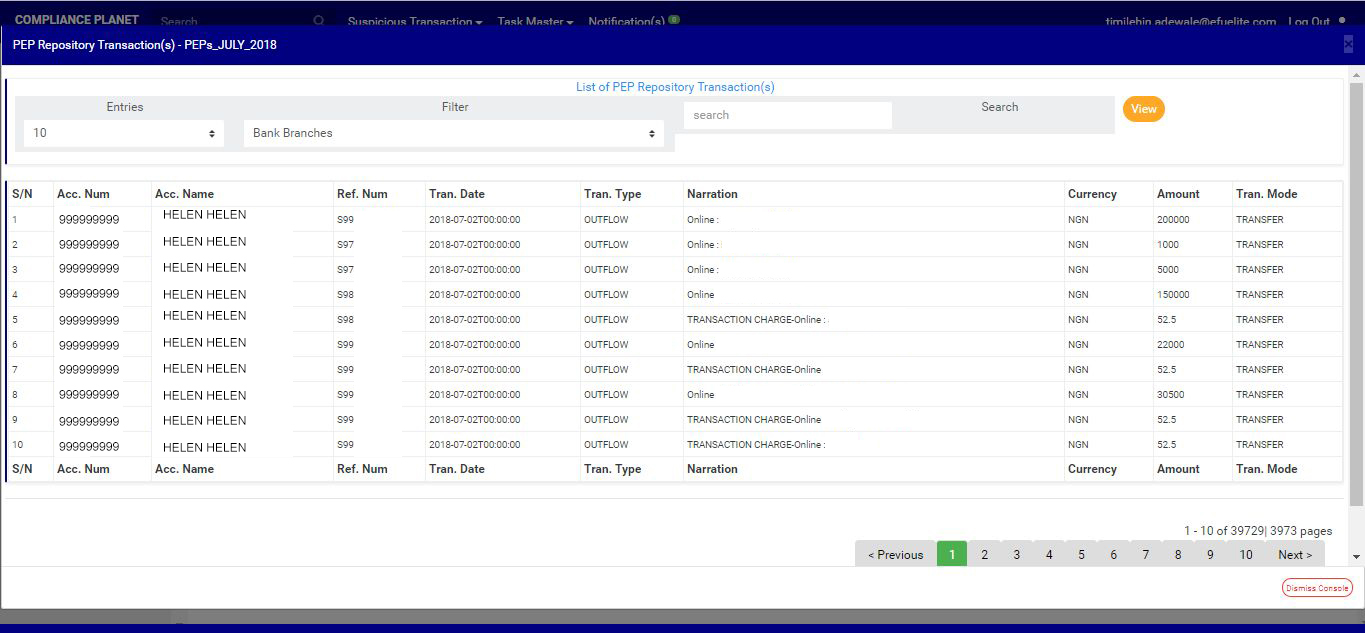Go to page 2 of results
The image size is (1365, 633).
tap(984, 555)
